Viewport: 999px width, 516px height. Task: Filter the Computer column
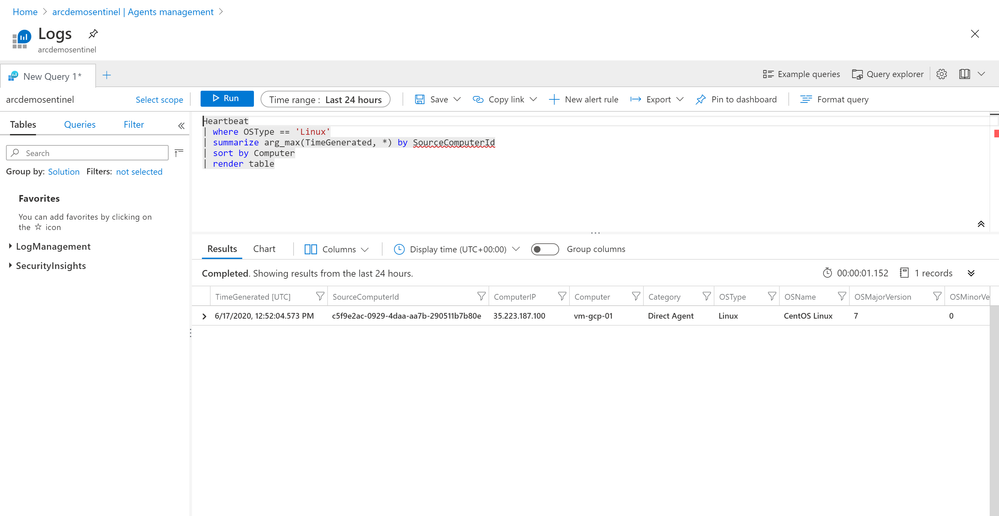(636, 297)
